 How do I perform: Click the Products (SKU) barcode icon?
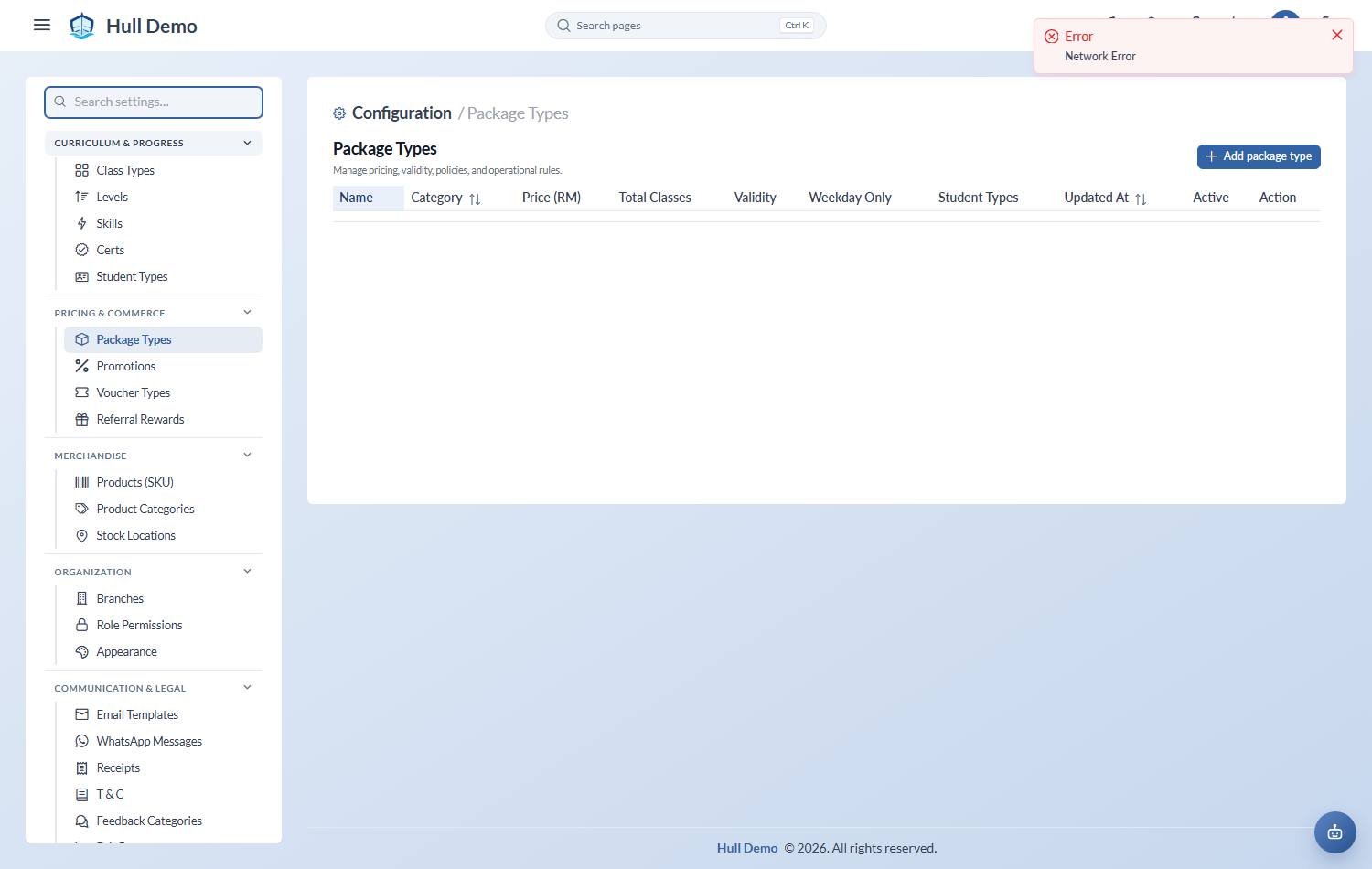82,482
